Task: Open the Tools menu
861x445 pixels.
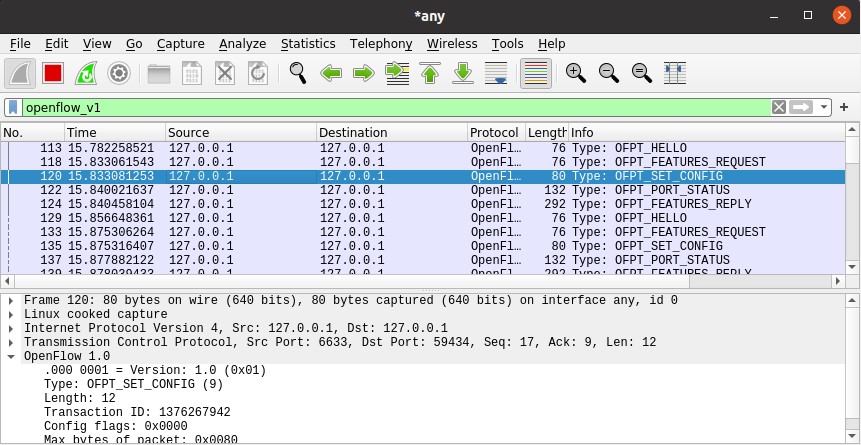Action: (x=507, y=44)
